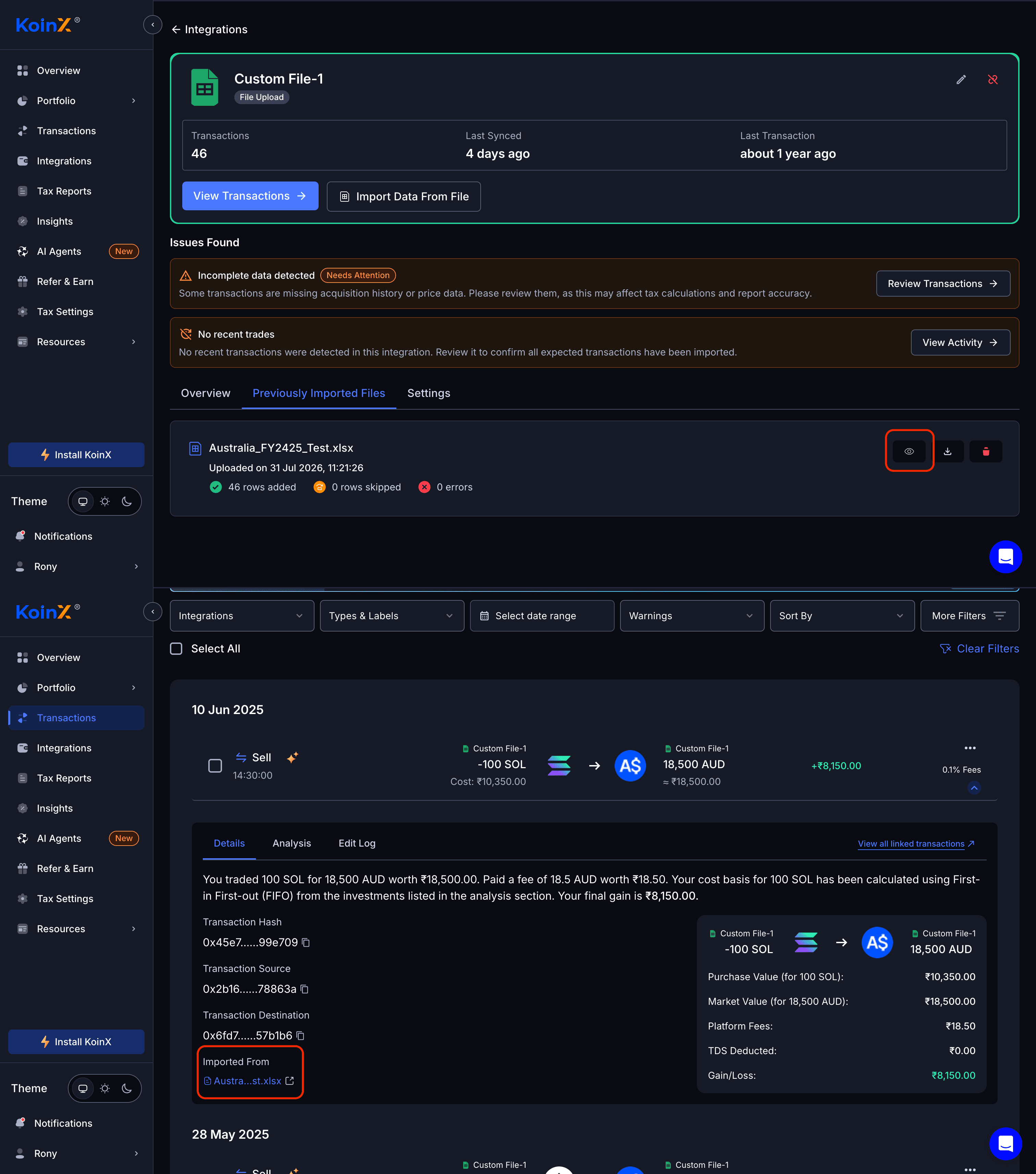Expand the More Filters panel
Viewport: 1036px width, 1174px height.
point(969,616)
